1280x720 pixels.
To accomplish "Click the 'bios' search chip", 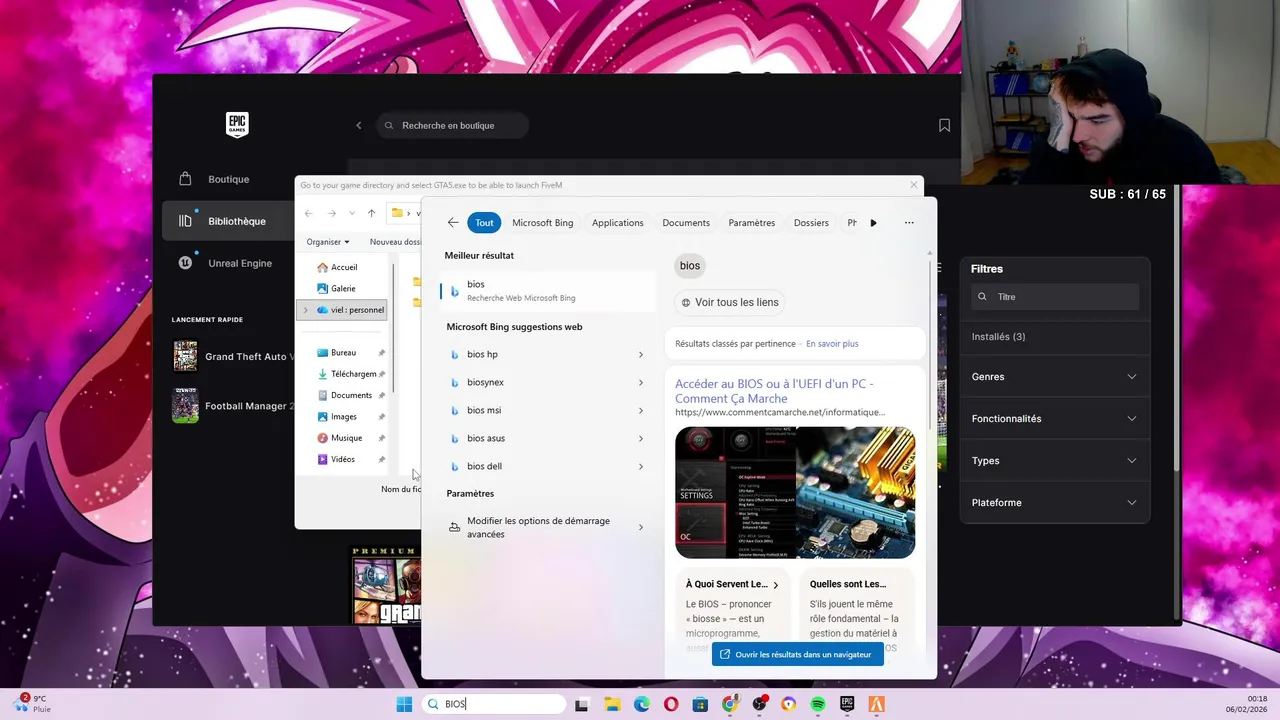I will click(x=690, y=265).
